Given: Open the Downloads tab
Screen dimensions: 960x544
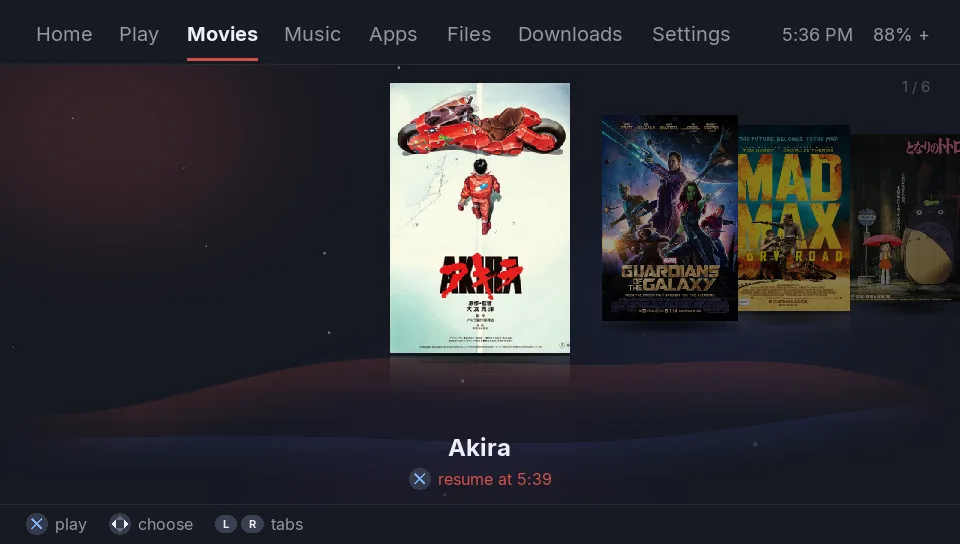Looking at the screenshot, I should pyautogui.click(x=570, y=34).
